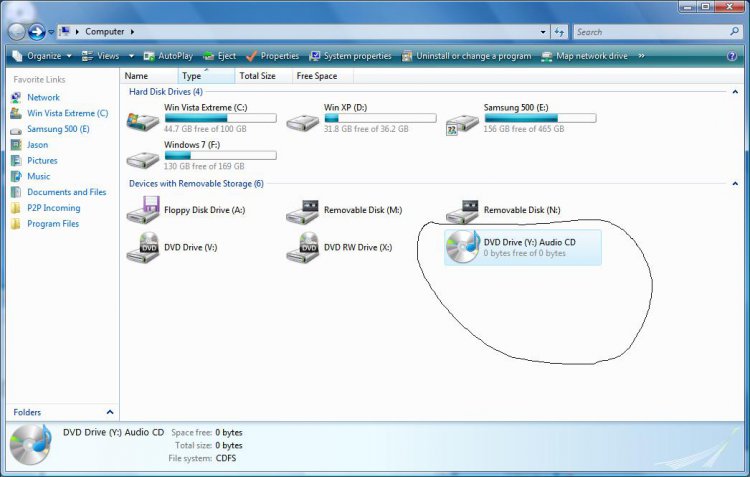
Task: Open recent pages dropdown arrow
Action: (x=51, y=32)
